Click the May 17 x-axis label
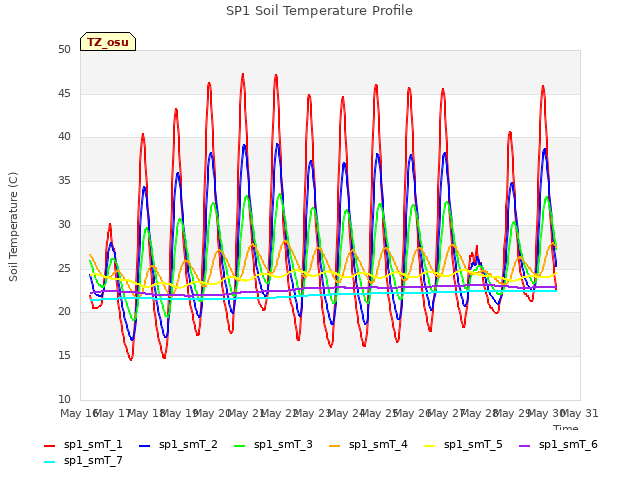This screenshot has width=640, height=480. coord(112,414)
